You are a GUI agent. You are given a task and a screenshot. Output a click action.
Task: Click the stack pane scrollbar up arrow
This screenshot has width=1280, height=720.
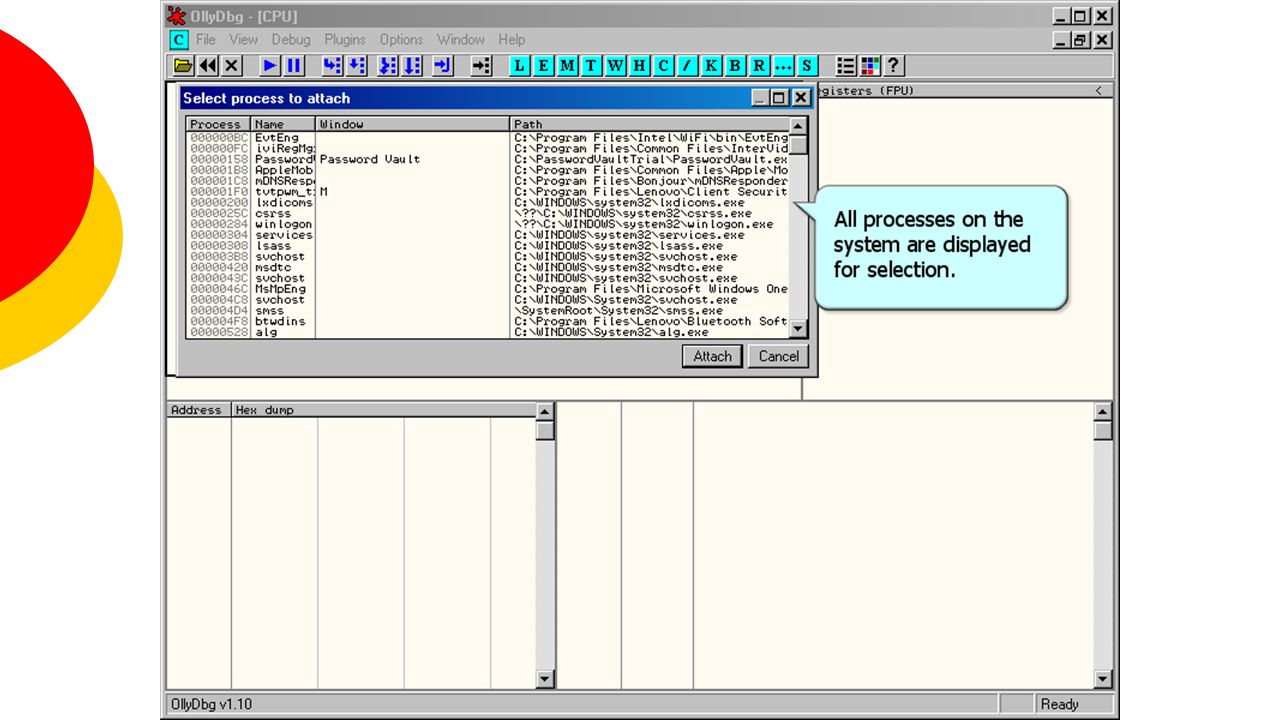(x=1103, y=412)
